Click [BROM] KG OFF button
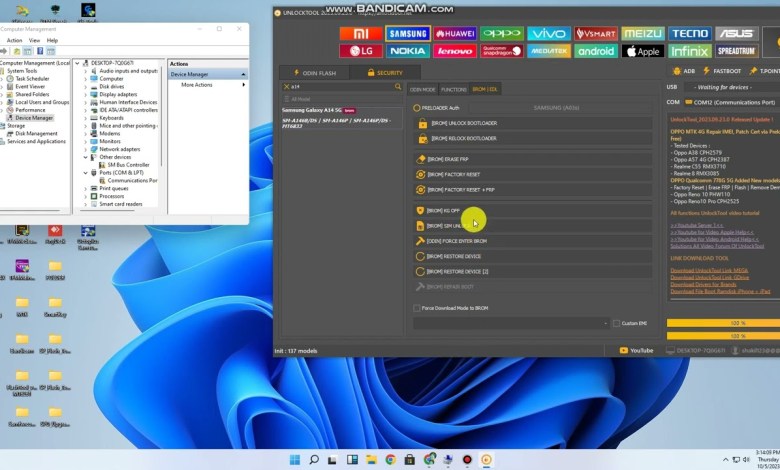Screen dimensions: 780x470 [x=532, y=211]
